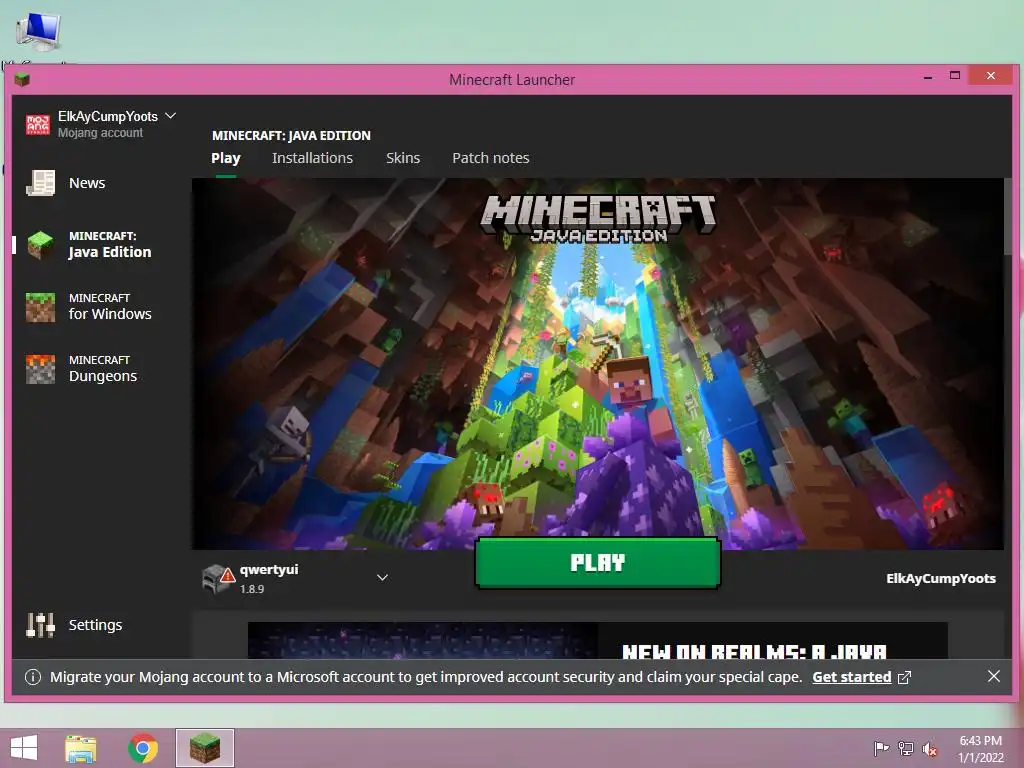Click the 'MINECRAFT: JAVA EDITION' heading text

[291, 135]
